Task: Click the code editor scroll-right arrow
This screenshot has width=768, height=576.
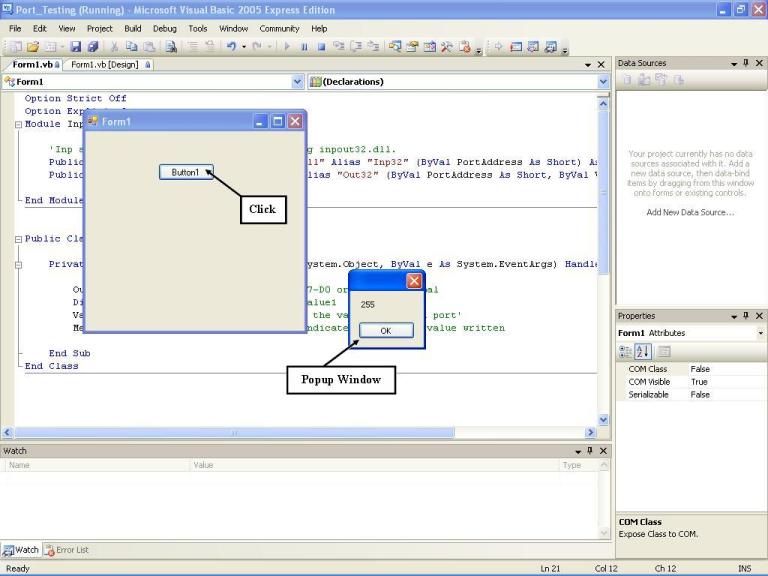Action: [590, 432]
